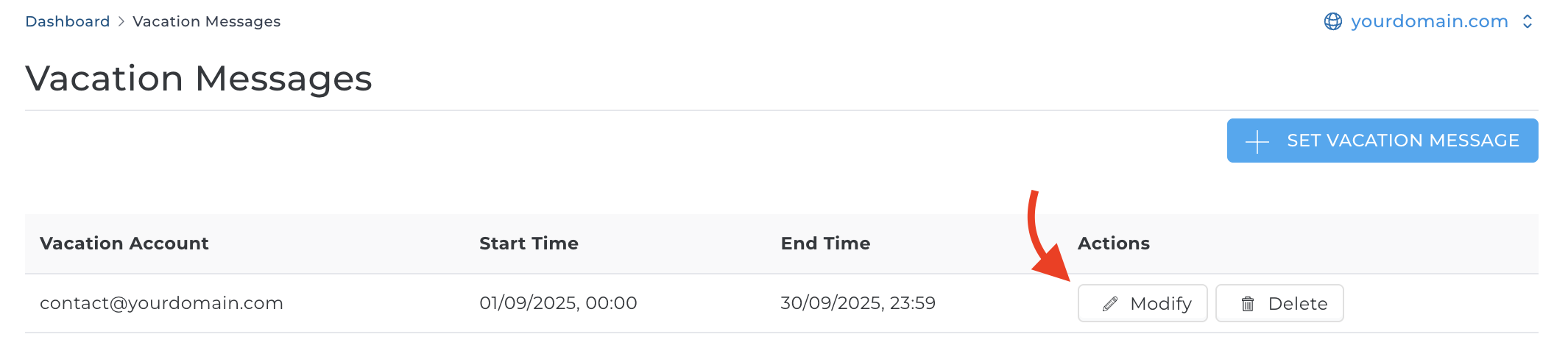Click the pencil icon in the Modify button

click(1110, 304)
